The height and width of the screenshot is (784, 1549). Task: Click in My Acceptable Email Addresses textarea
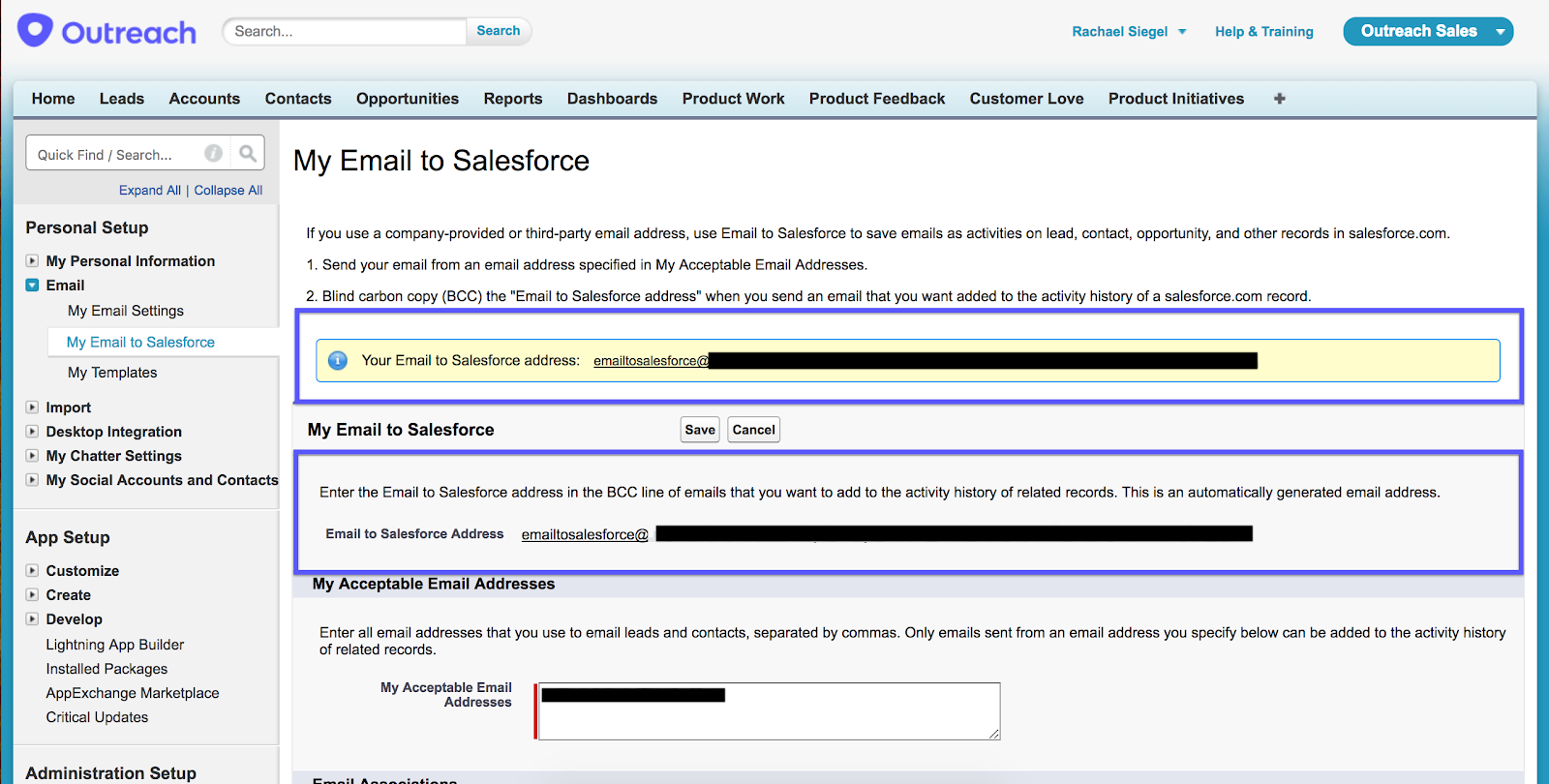[769, 711]
